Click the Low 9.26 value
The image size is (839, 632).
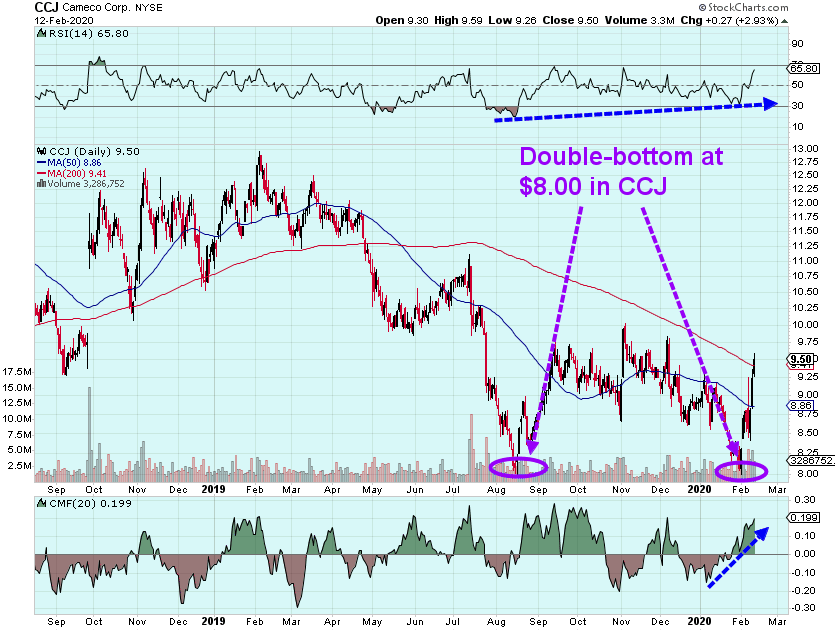(513, 20)
